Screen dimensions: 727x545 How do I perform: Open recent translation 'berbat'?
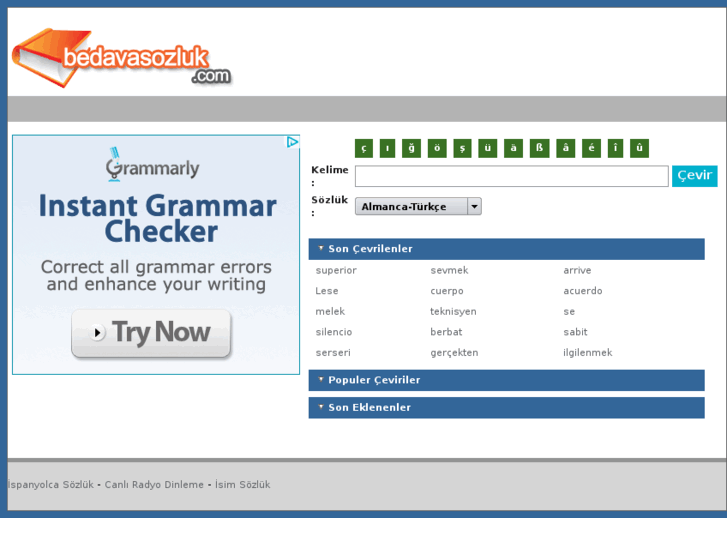[446, 332]
